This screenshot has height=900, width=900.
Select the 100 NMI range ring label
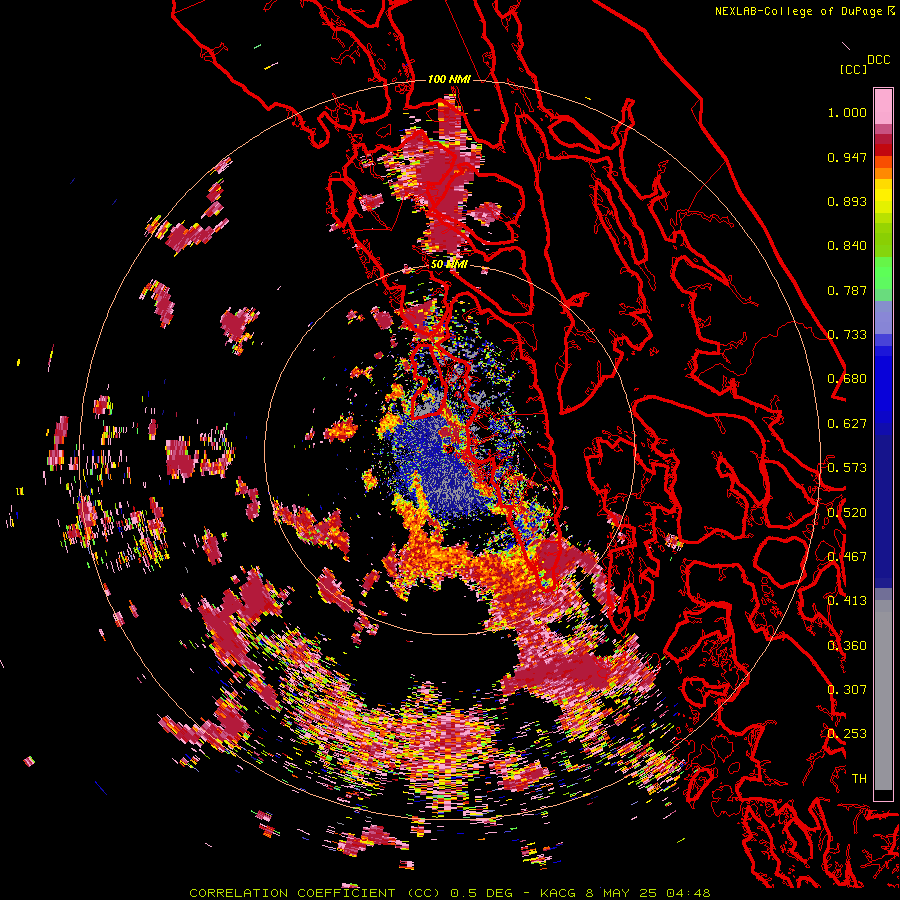pyautogui.click(x=449, y=79)
